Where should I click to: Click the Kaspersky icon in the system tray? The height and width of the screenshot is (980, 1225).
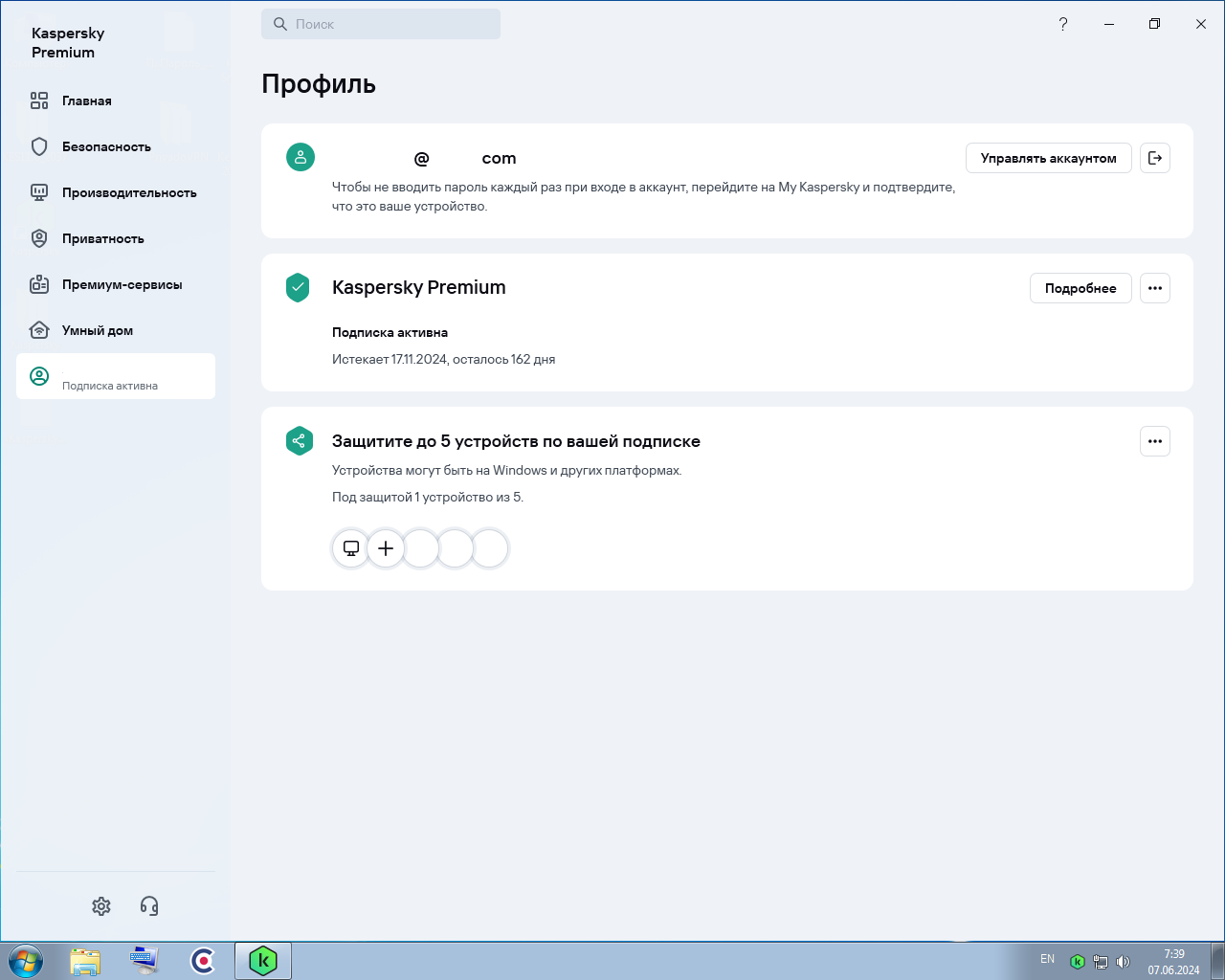click(1078, 962)
